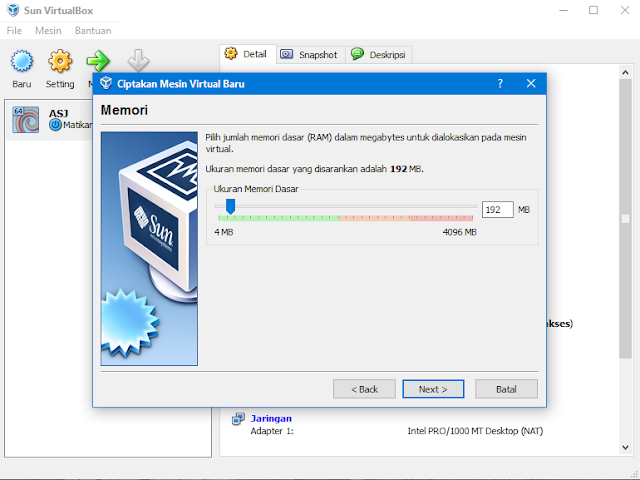
Task: Open machine Setting gear icon
Action: [x=60, y=61]
